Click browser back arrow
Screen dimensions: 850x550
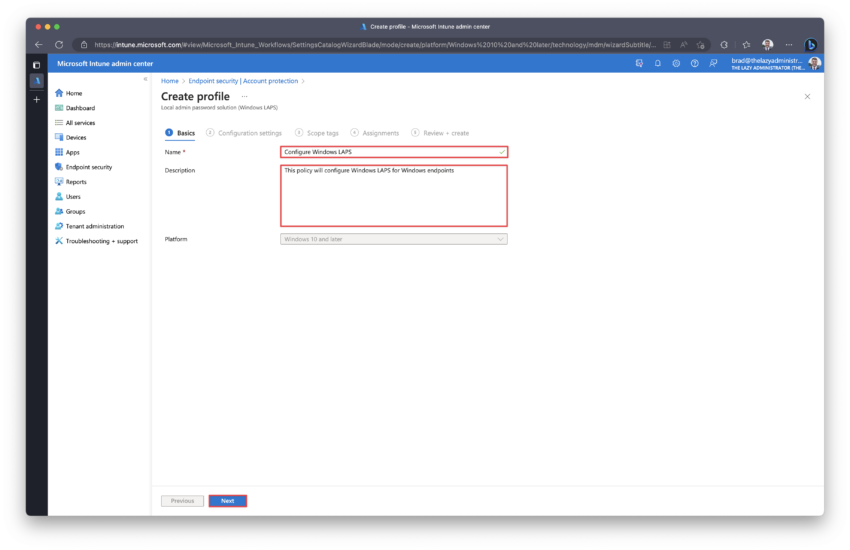tap(38, 44)
